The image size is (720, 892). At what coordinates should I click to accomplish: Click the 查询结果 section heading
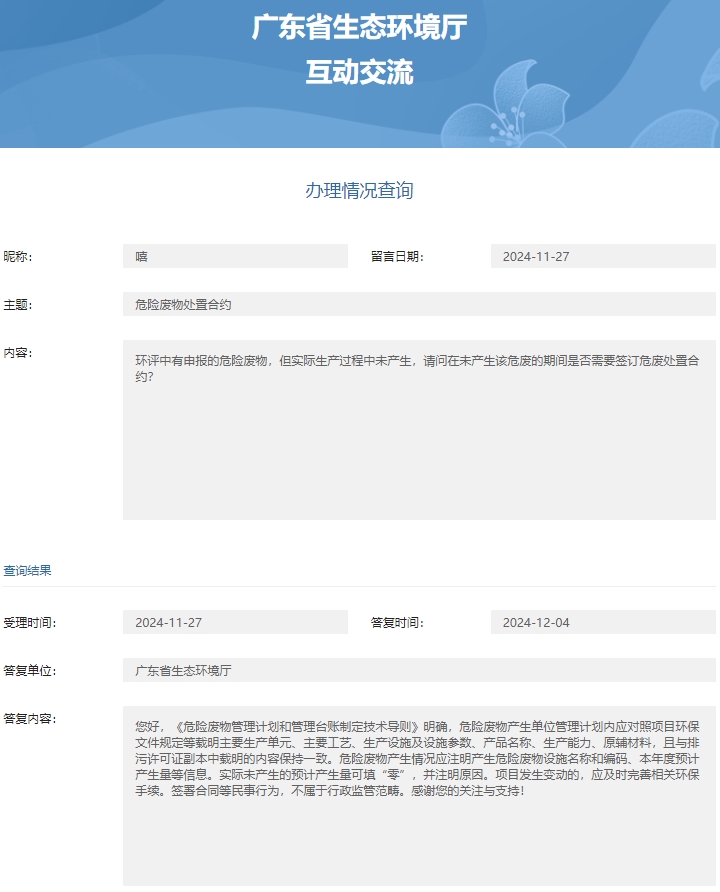click(x=27, y=571)
